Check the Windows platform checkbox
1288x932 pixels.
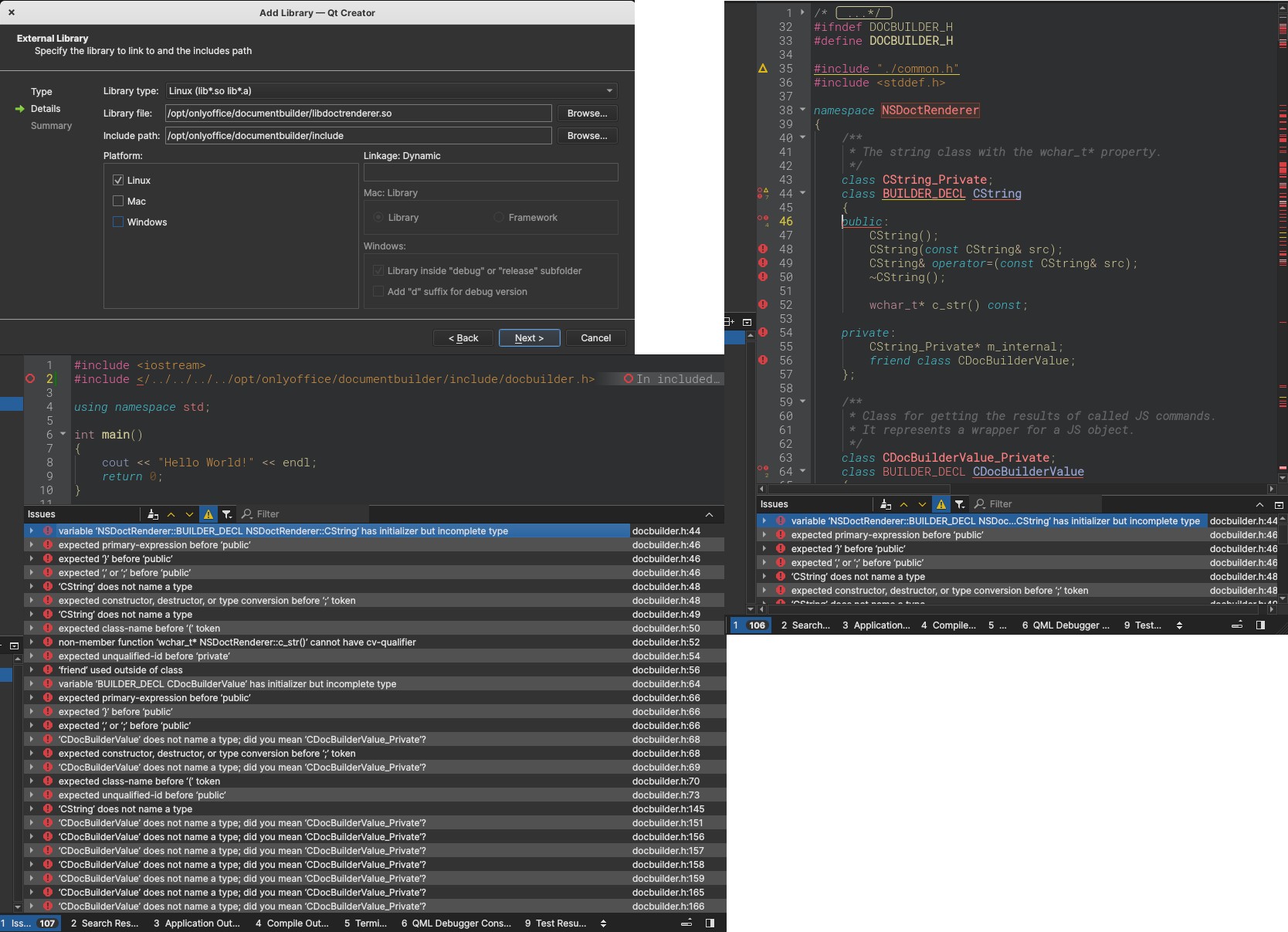118,222
